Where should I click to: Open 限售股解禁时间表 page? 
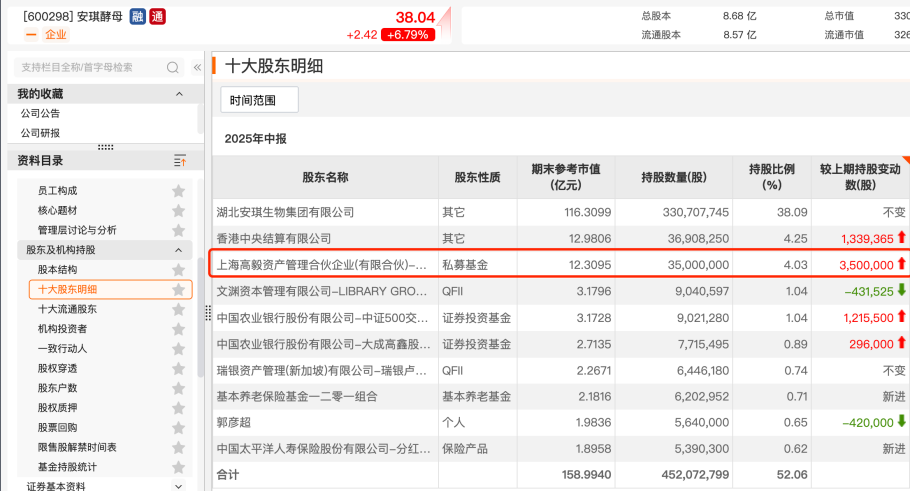(77, 447)
